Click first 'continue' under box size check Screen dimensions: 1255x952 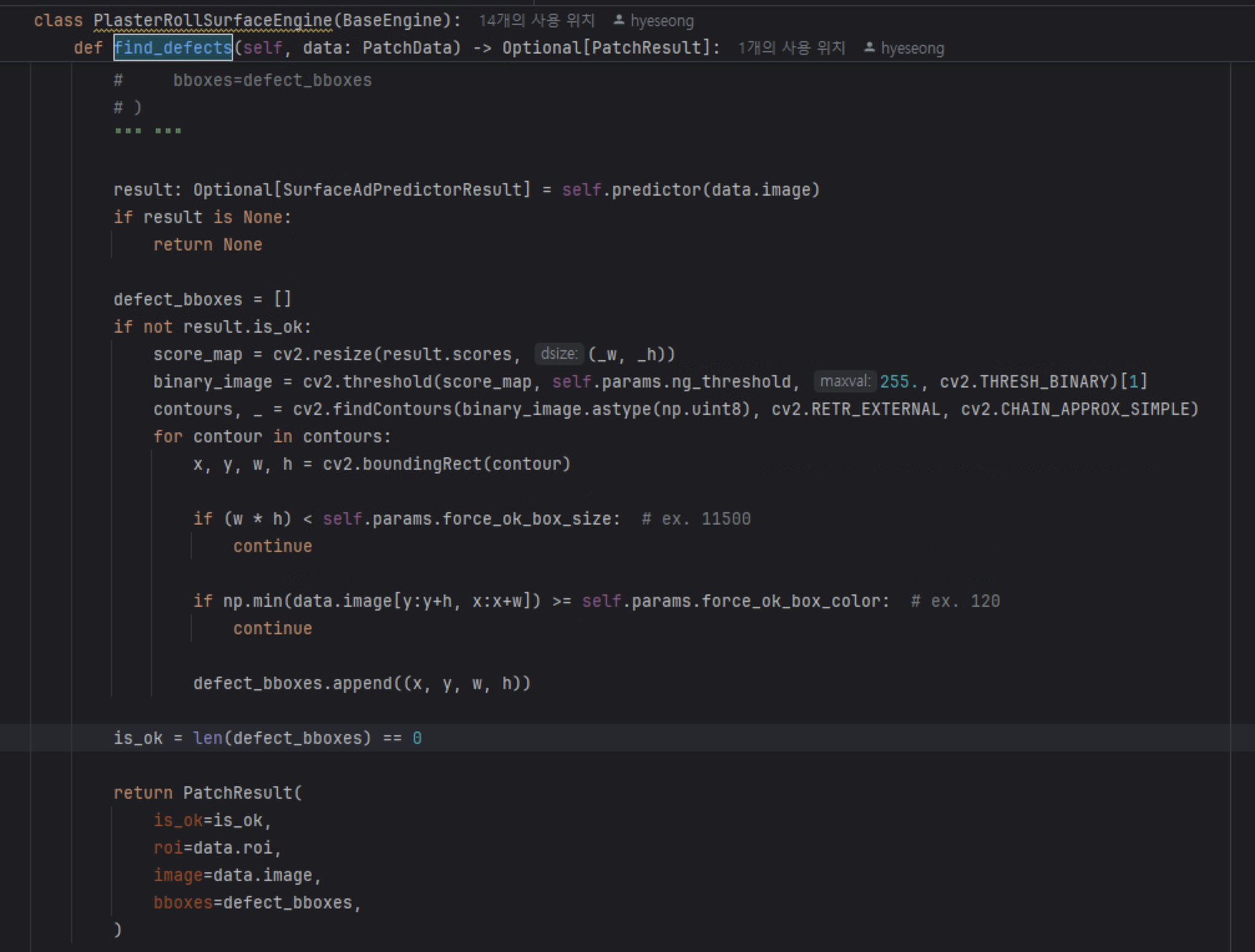272,546
